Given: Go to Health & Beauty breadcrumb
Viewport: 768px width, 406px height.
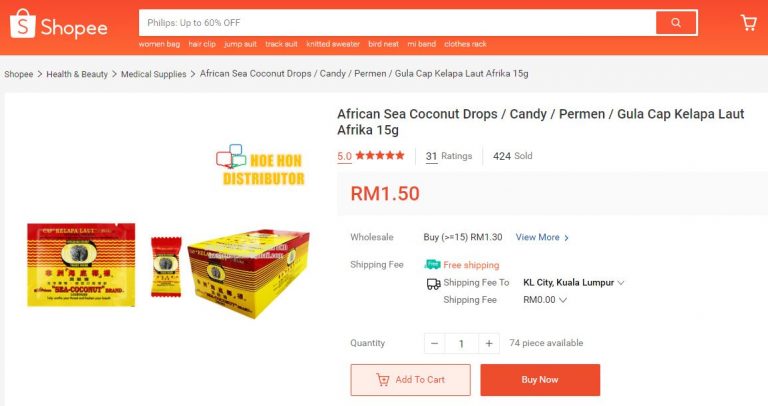Looking at the screenshot, I should (77, 74).
